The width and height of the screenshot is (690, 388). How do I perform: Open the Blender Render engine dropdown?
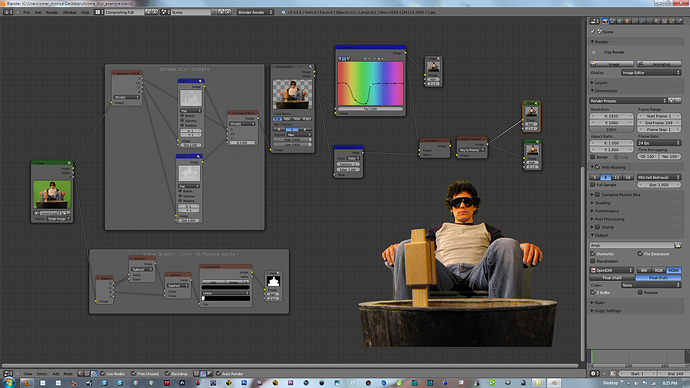[255, 12]
